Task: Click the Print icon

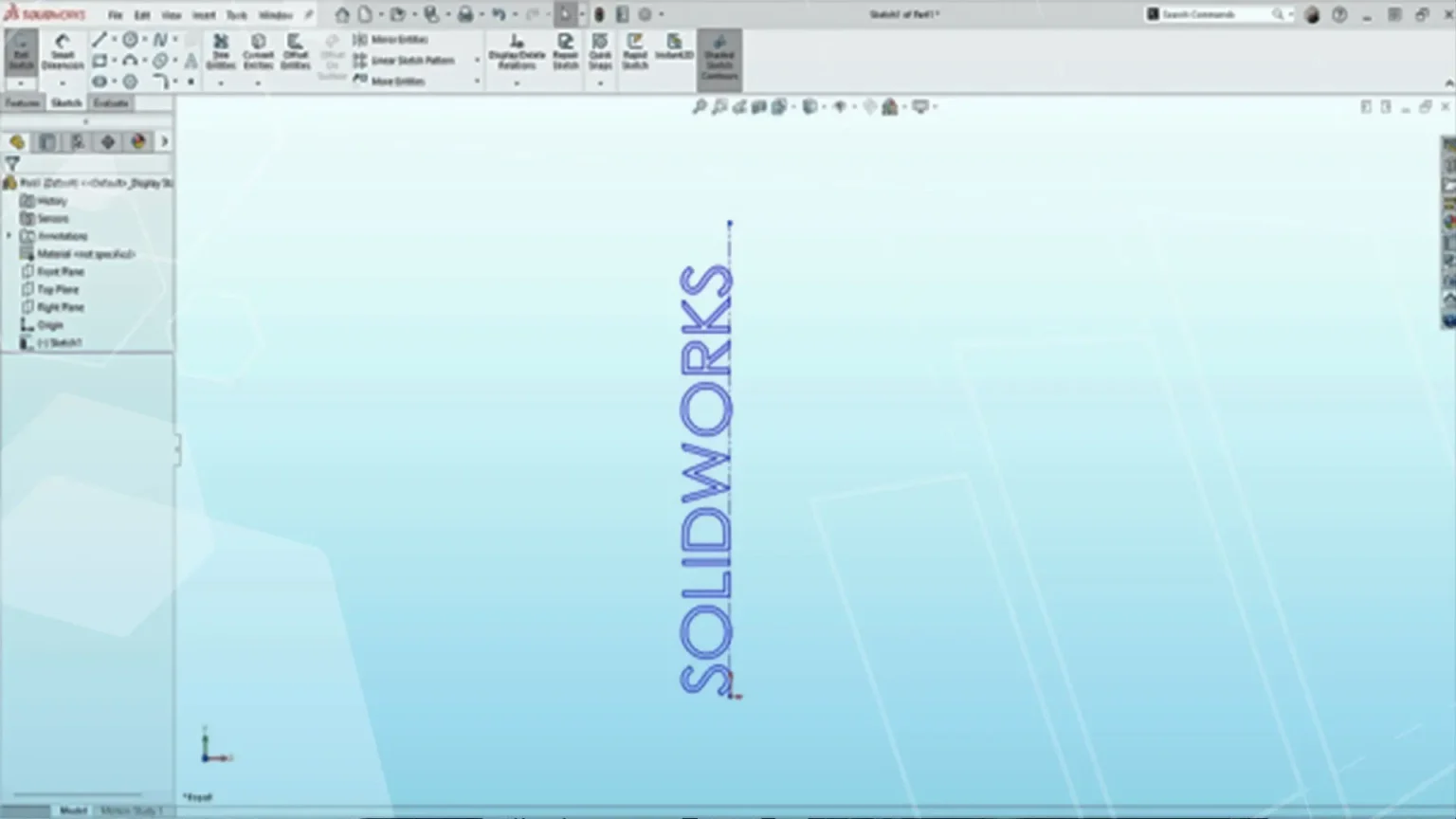Action: coord(465,14)
